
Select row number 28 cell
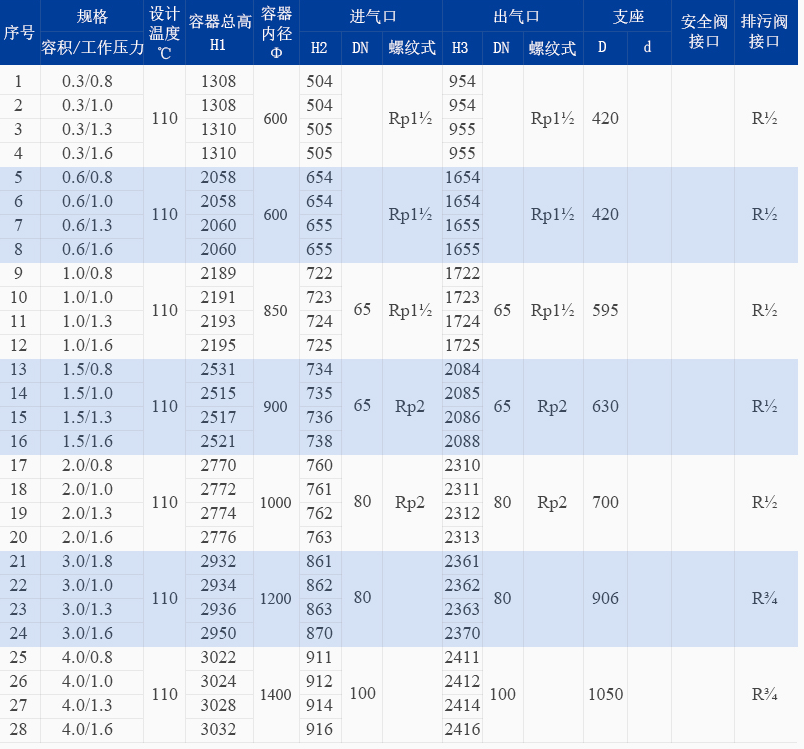click(19, 730)
